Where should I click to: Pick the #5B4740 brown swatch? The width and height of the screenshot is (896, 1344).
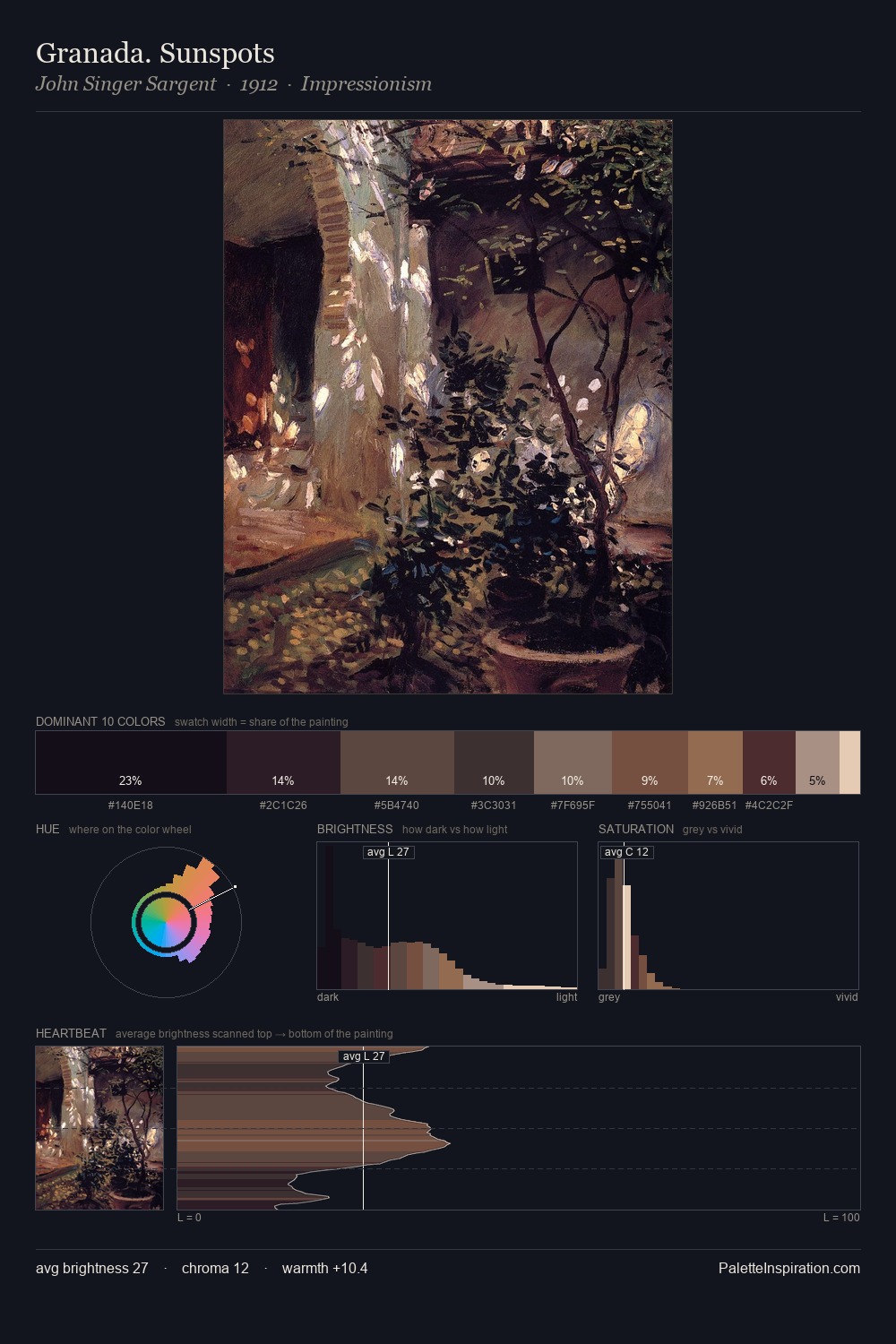tap(397, 762)
